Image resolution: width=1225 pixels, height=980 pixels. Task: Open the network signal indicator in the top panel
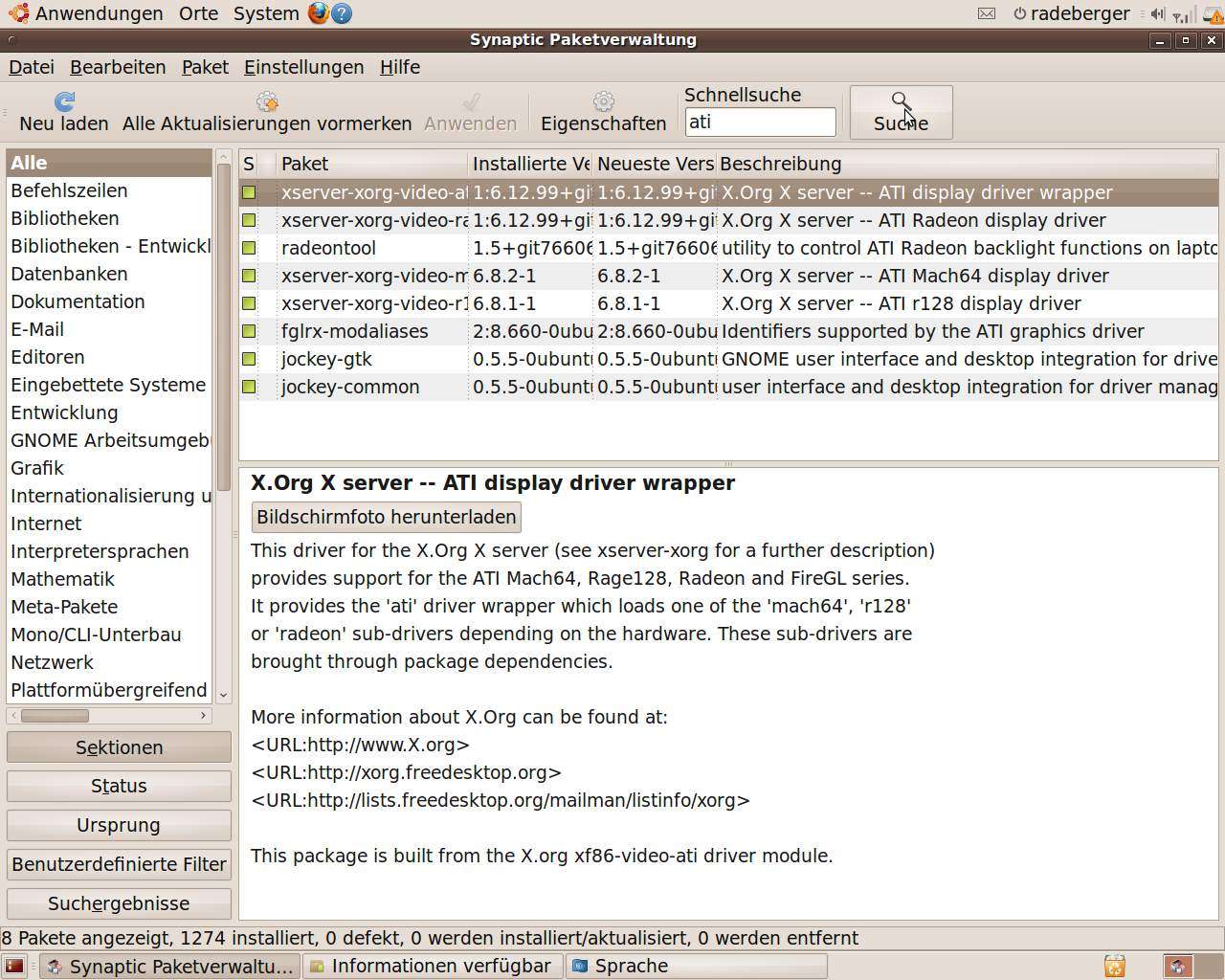click(x=1185, y=13)
